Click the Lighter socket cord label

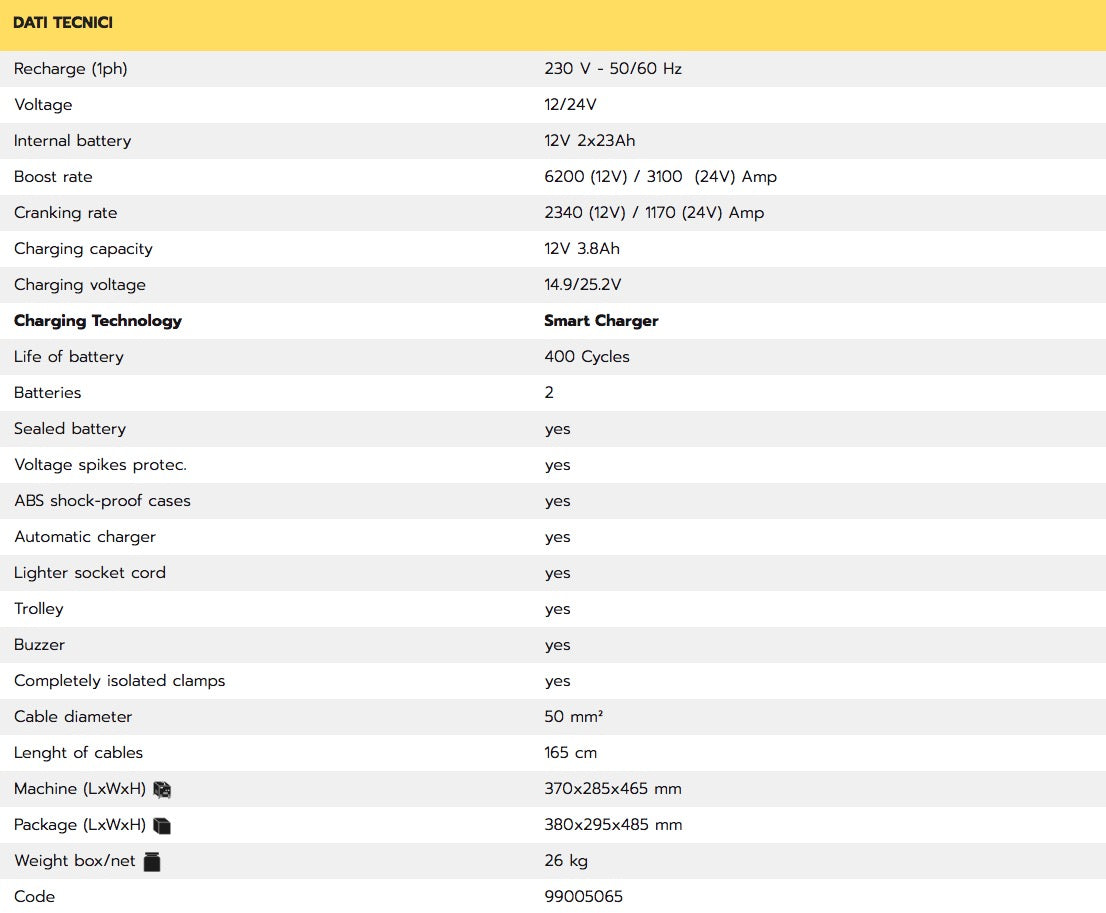(x=90, y=573)
